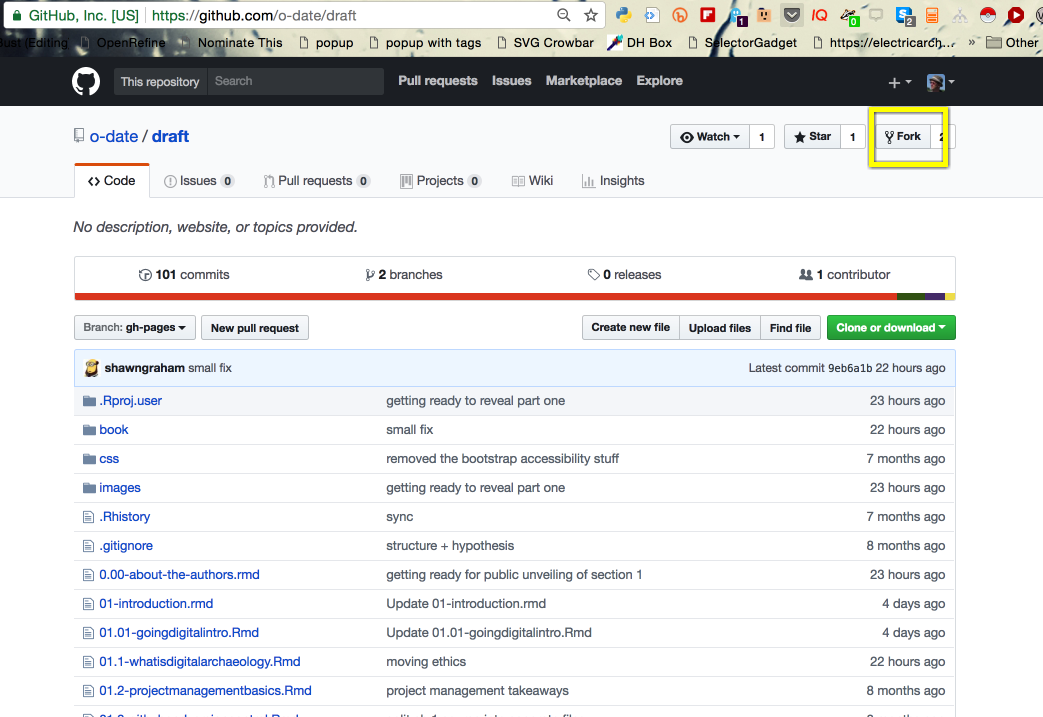Click Upload files button
The image size is (1043, 717).
click(x=720, y=328)
